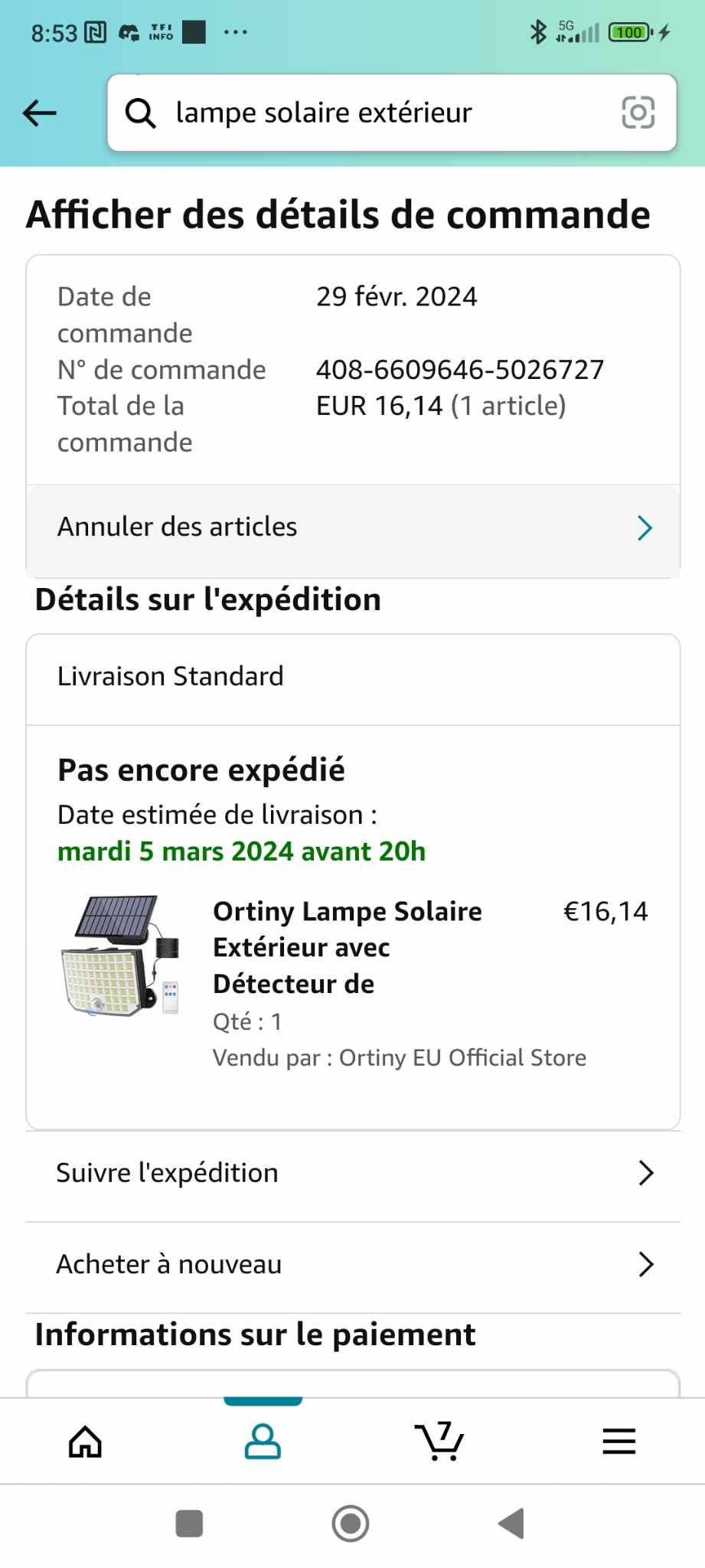Viewport: 705px width, 1568px height.
Task: Tap the back arrow beside search bar
Action: click(x=40, y=113)
